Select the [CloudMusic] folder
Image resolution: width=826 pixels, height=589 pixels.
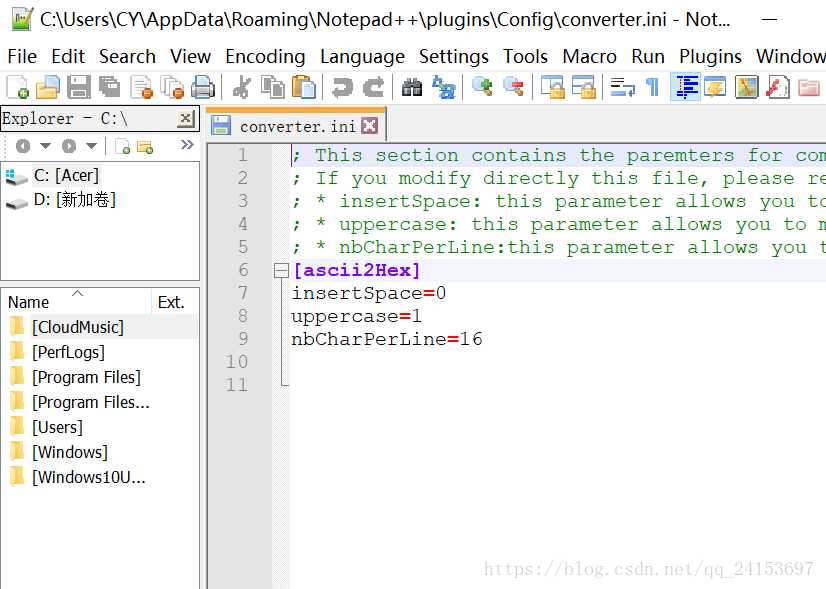pos(78,327)
